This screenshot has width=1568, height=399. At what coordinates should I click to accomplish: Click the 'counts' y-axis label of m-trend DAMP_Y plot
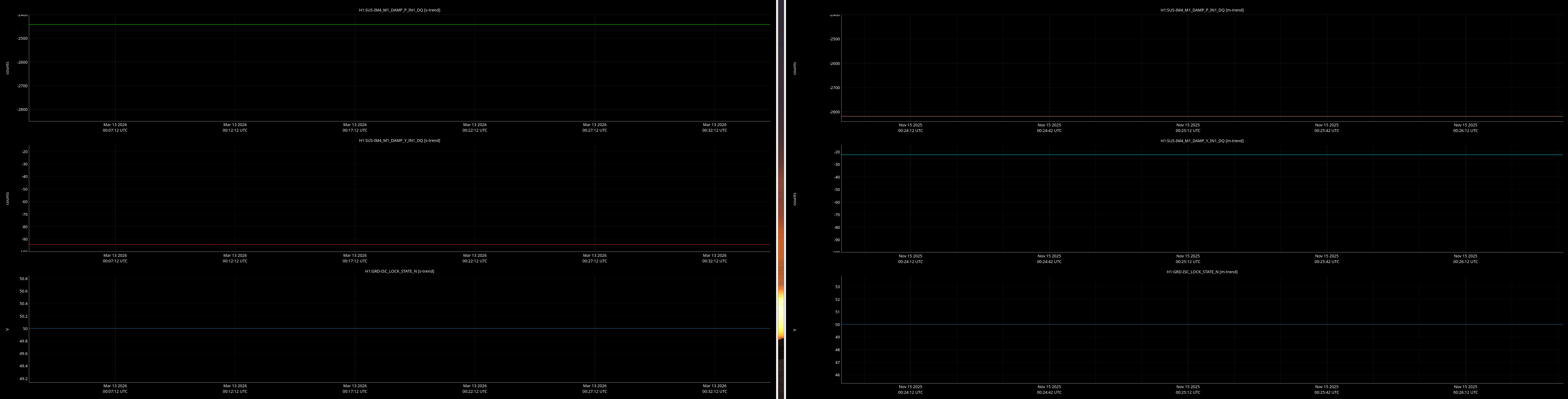pos(794,199)
